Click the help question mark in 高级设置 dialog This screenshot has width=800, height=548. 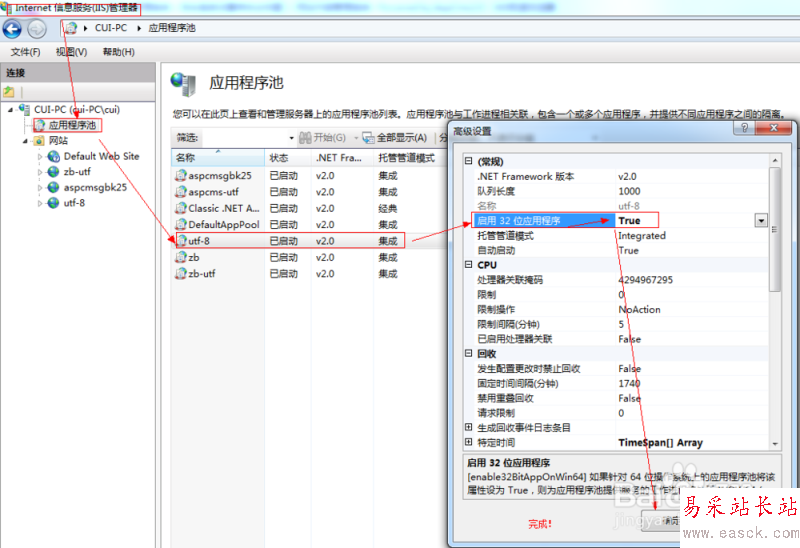(x=744, y=128)
